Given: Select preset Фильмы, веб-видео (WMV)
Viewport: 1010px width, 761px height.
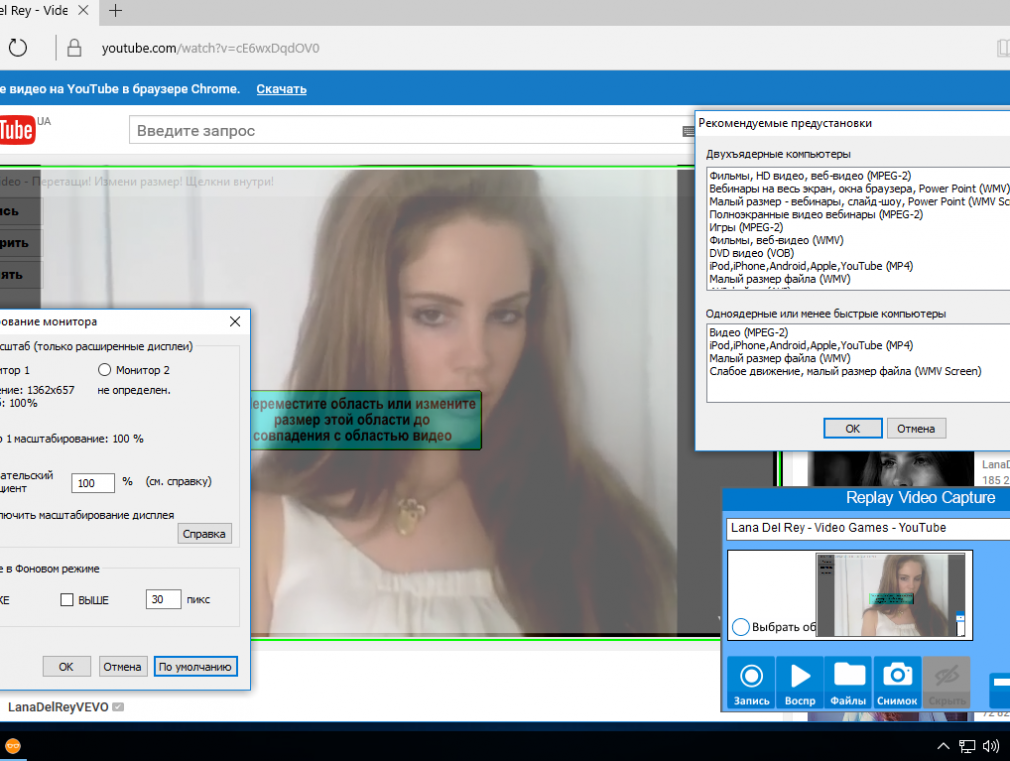Looking at the screenshot, I should coord(776,240).
